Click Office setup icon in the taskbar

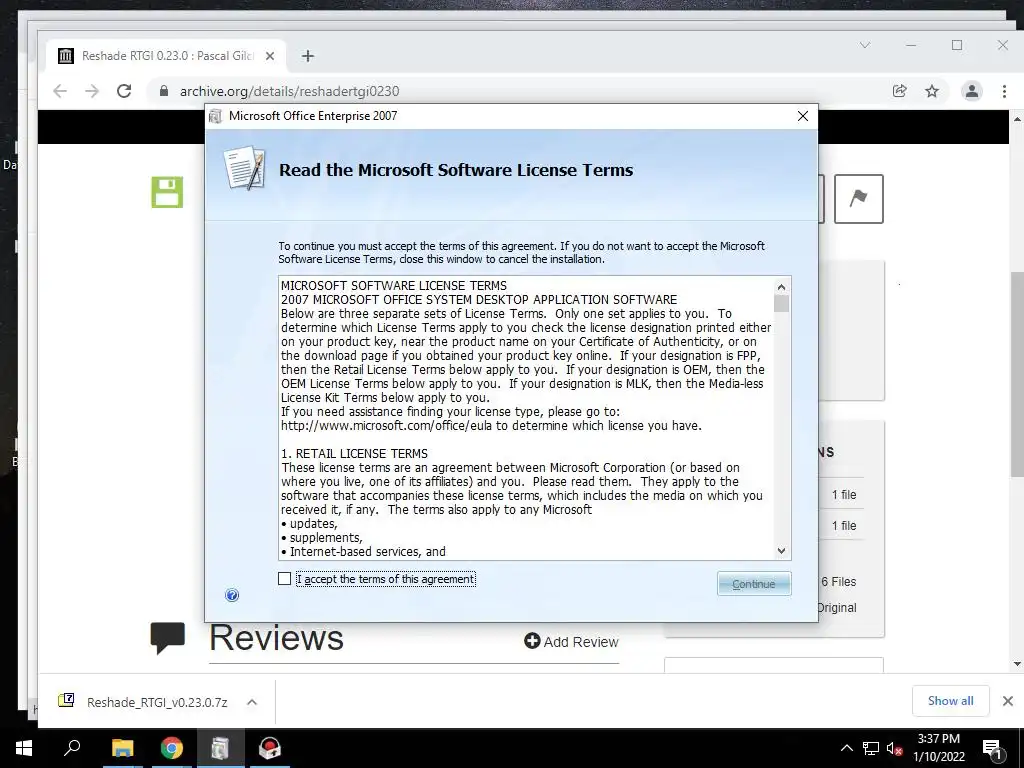tap(220, 748)
